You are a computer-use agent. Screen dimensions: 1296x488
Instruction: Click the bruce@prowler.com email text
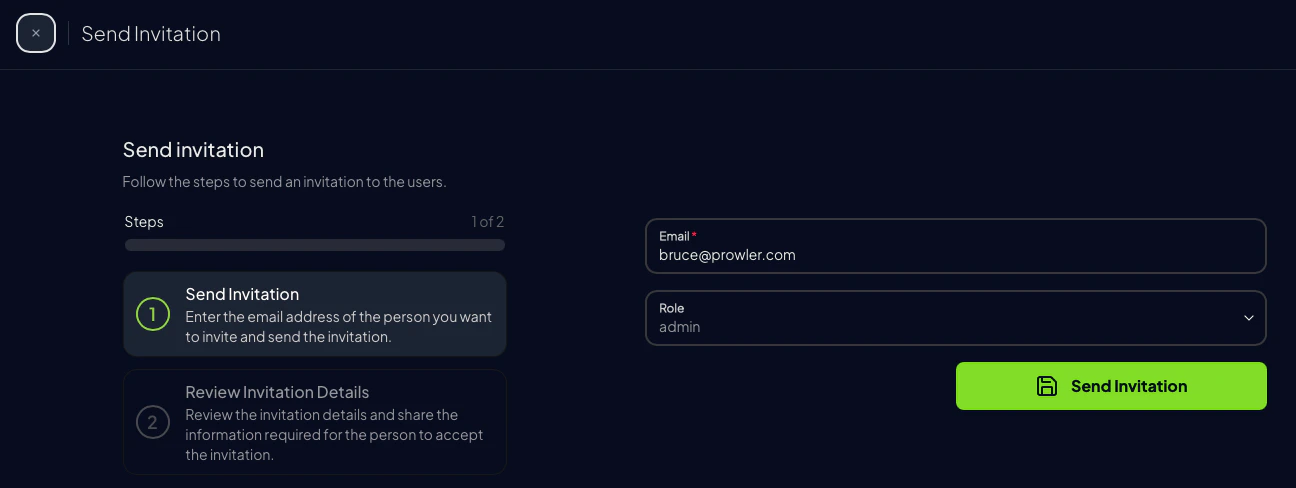[727, 255]
